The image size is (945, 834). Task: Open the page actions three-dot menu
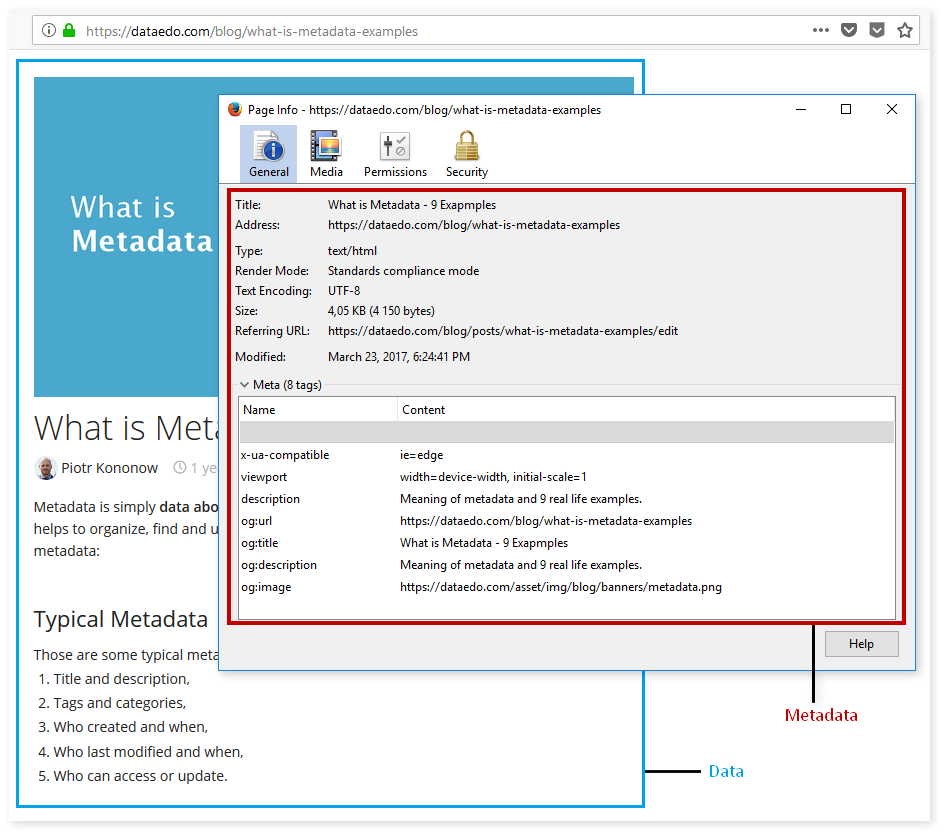820,31
